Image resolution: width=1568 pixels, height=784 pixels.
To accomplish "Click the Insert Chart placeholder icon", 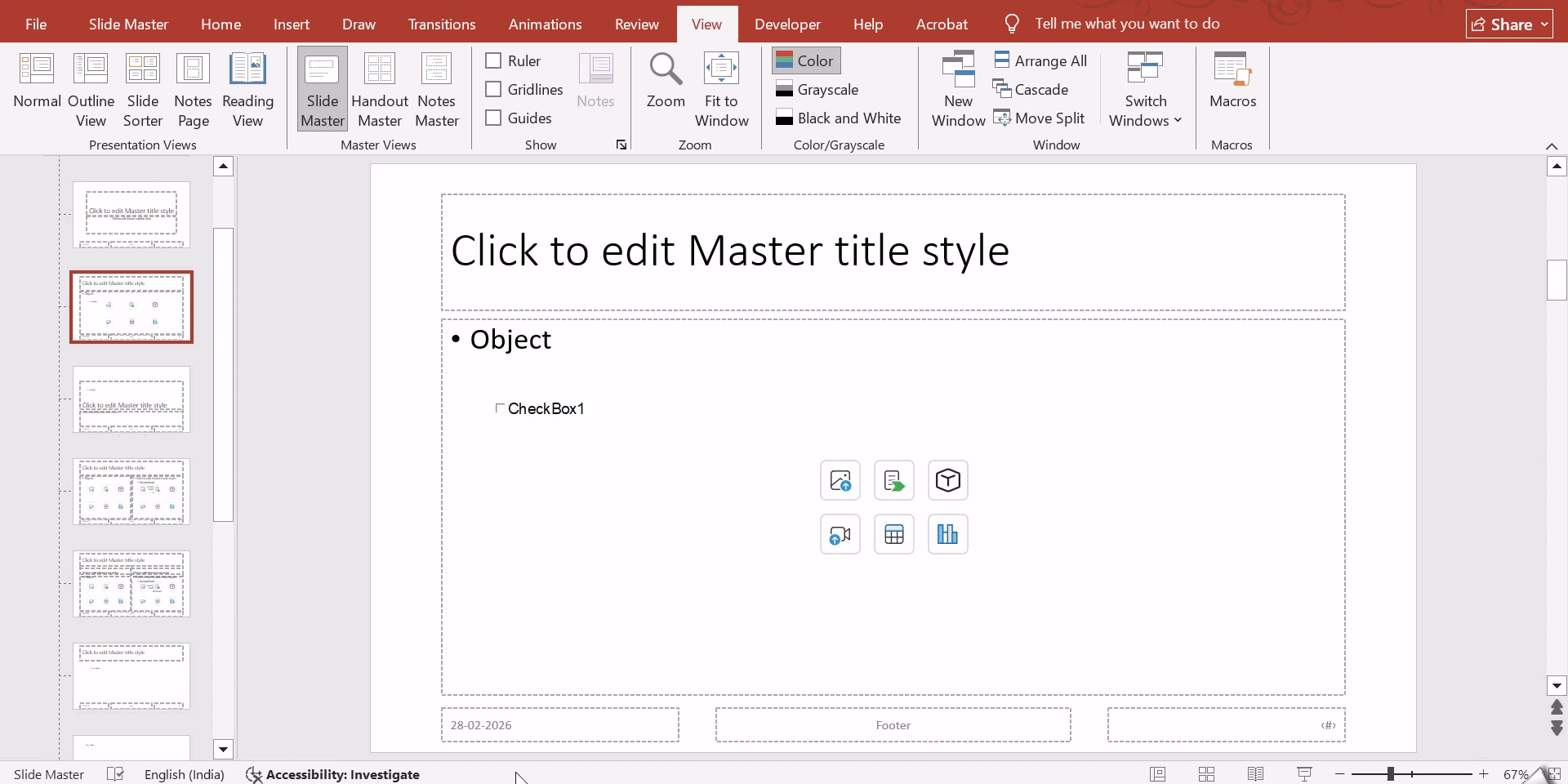I will coord(947,534).
